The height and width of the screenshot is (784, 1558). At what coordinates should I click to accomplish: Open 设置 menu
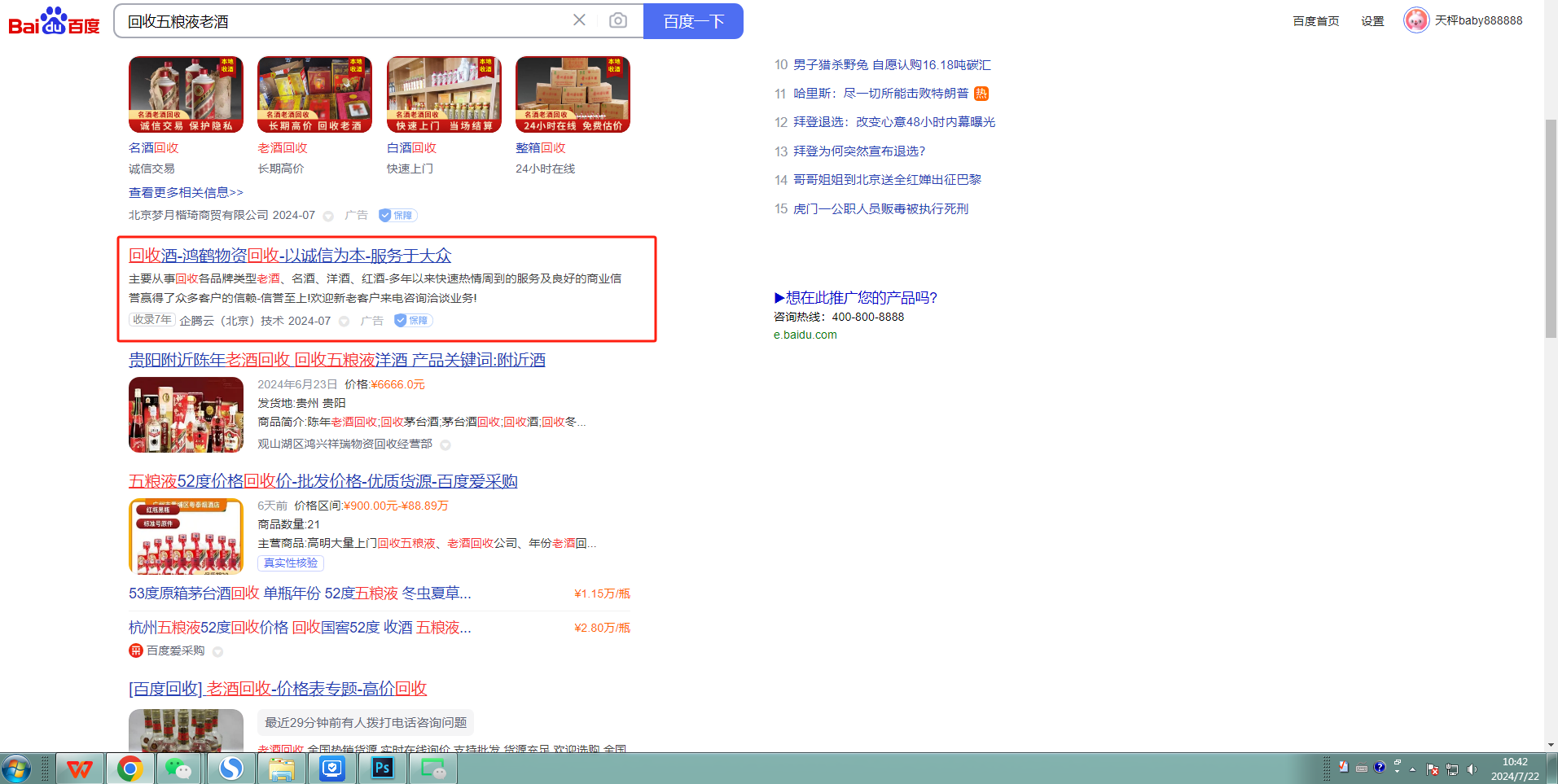point(1372,21)
